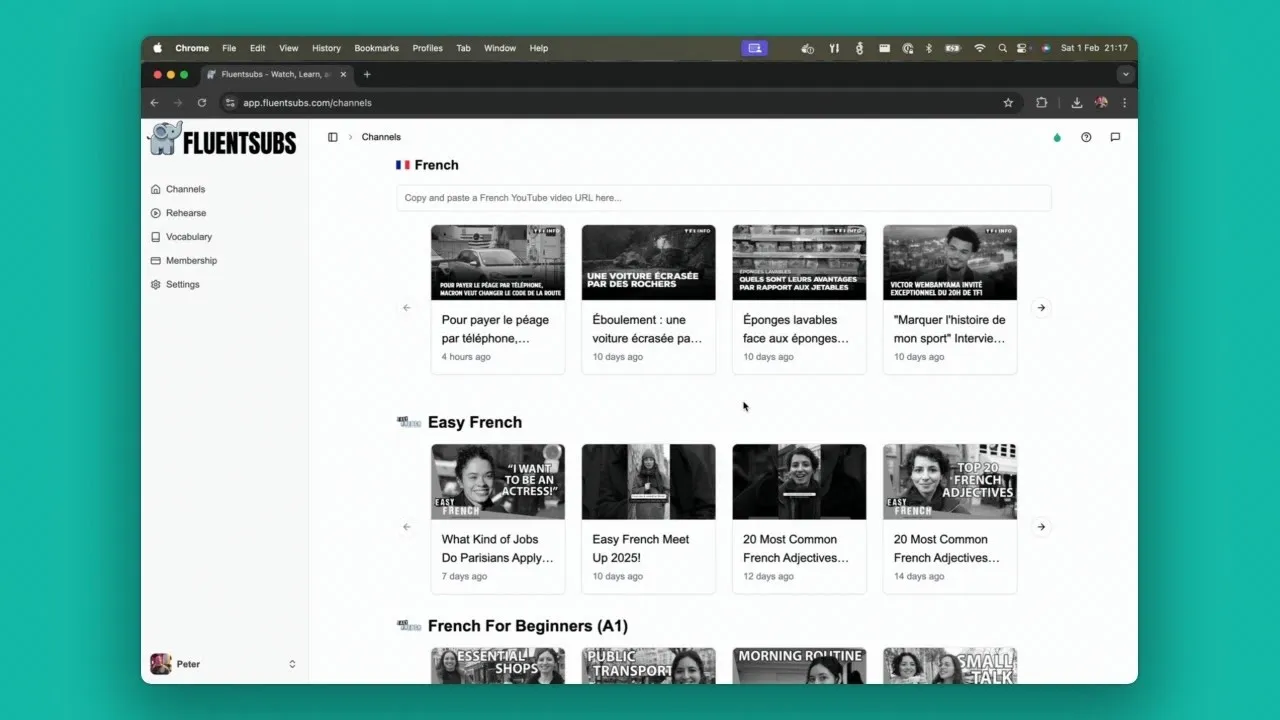The image size is (1280, 720).
Task: Show next videos in Easy French carousel
Action: click(1041, 527)
